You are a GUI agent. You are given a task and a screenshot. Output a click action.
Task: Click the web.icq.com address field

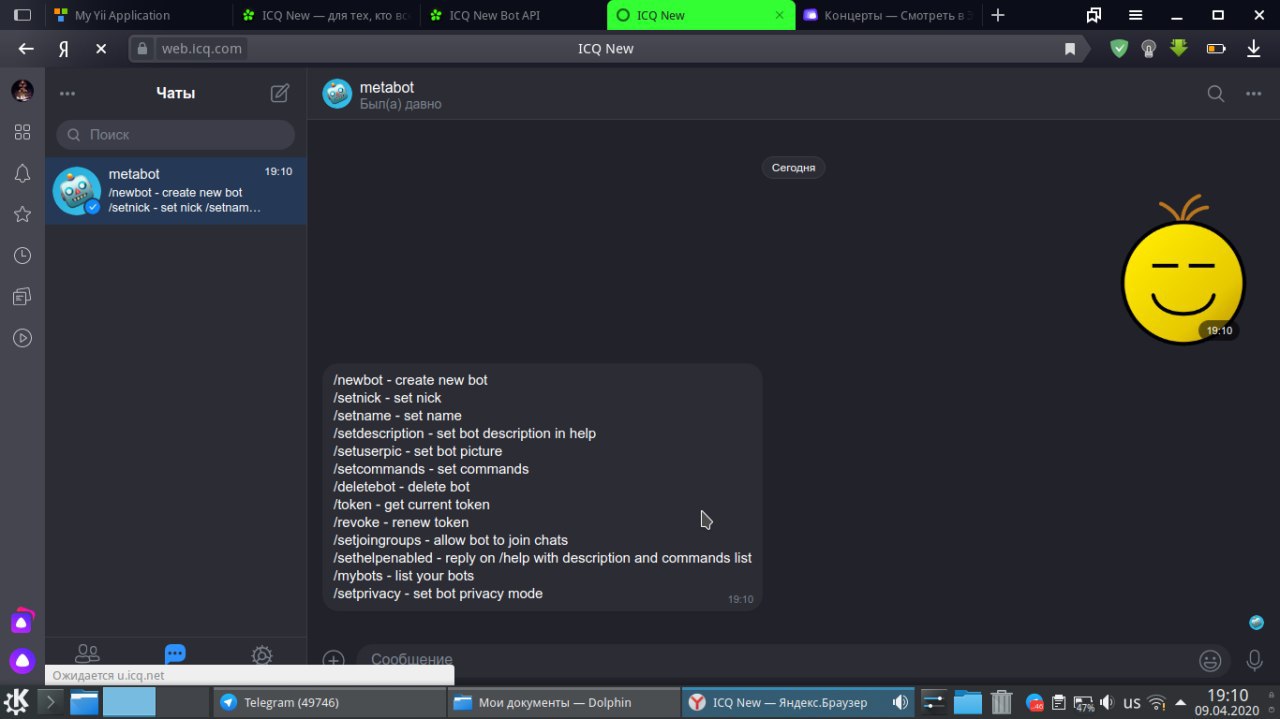click(x=204, y=49)
